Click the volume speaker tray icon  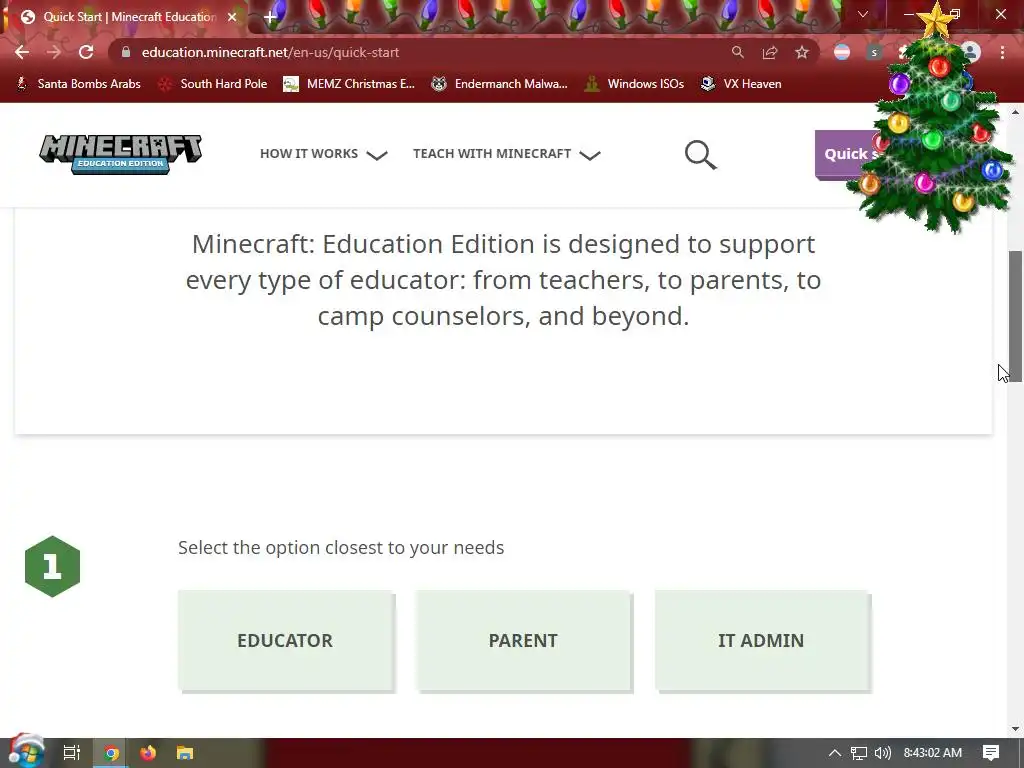pyautogui.click(x=882, y=753)
